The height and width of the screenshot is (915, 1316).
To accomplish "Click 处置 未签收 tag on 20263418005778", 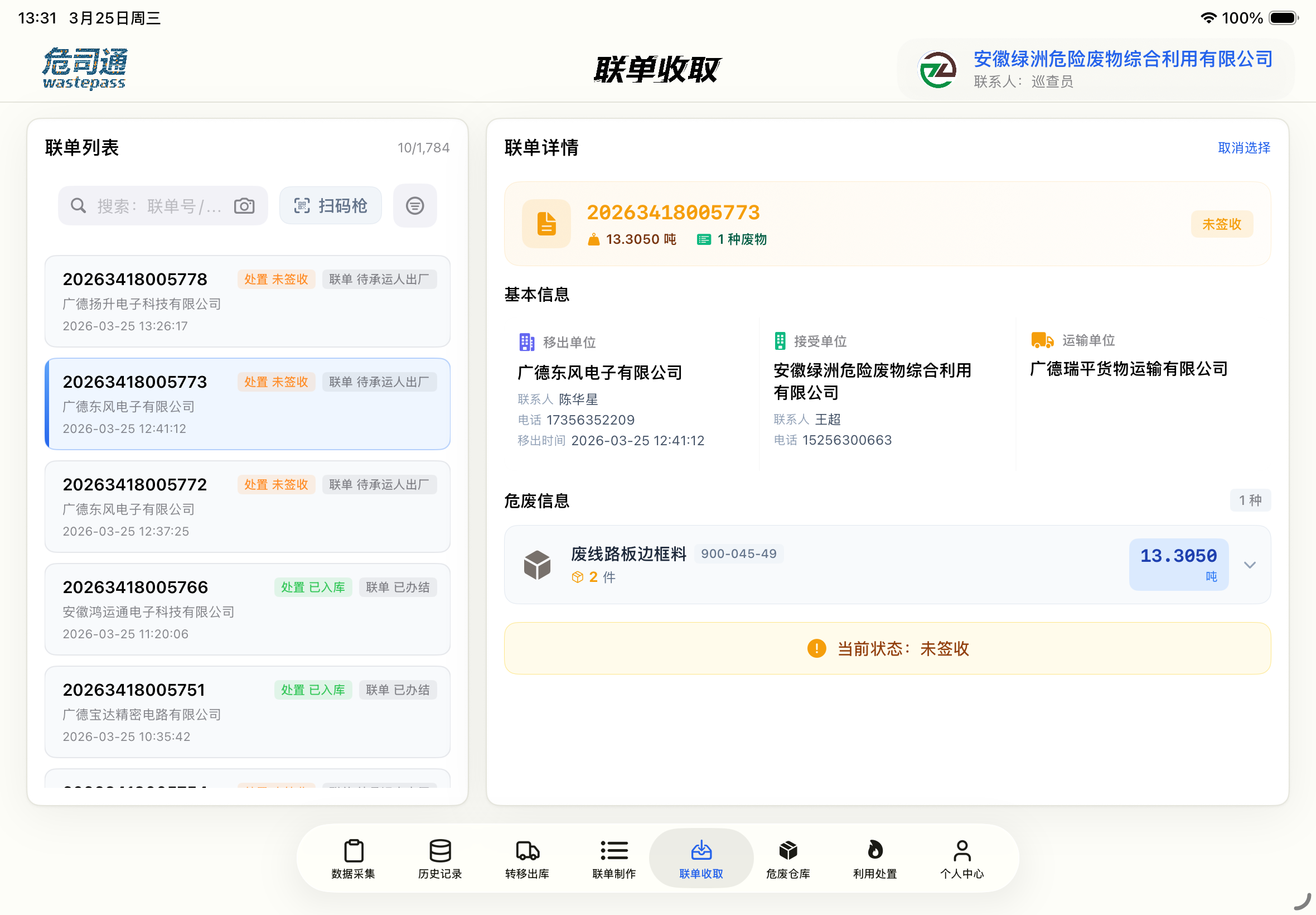I will click(276, 279).
